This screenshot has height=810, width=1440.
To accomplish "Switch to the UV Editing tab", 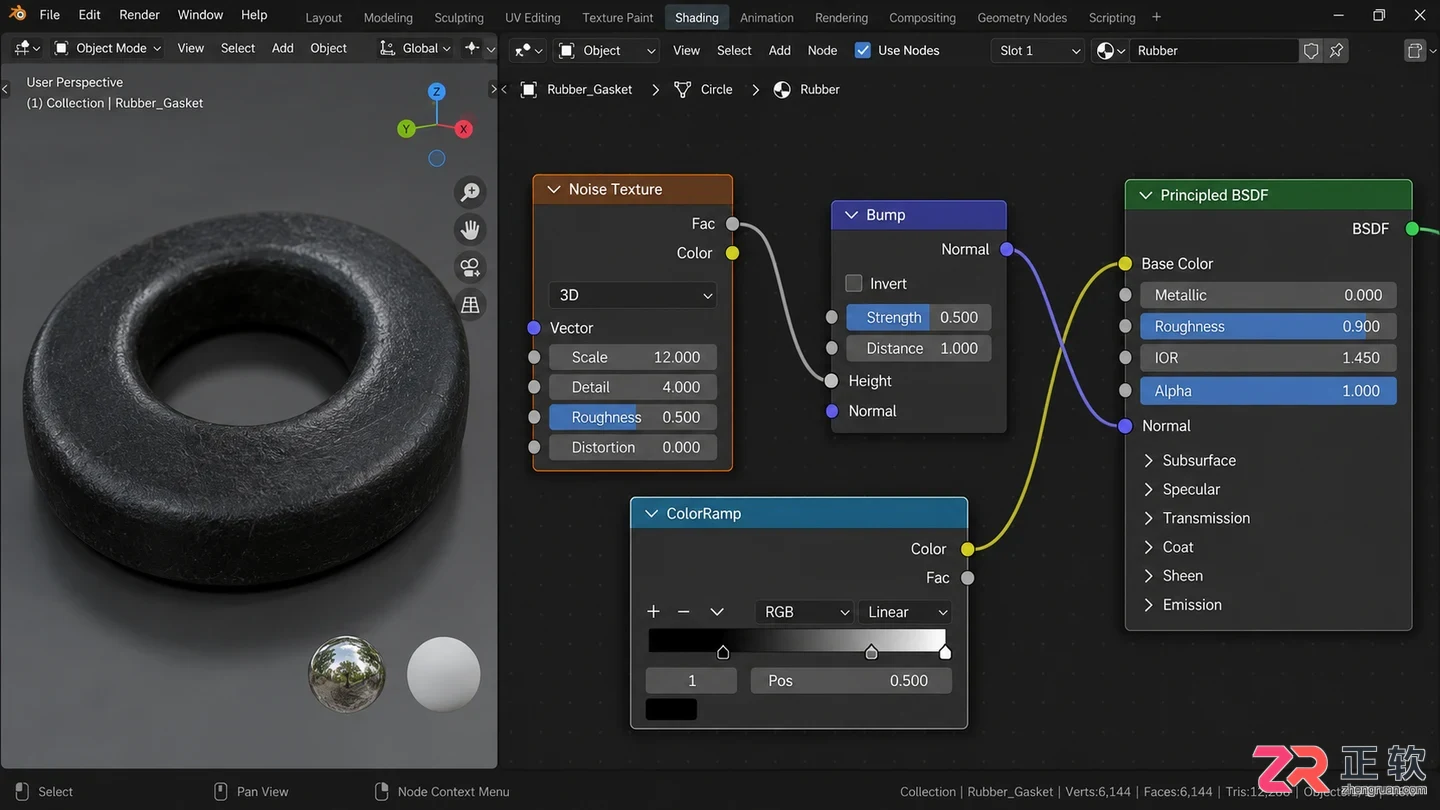I will [533, 17].
